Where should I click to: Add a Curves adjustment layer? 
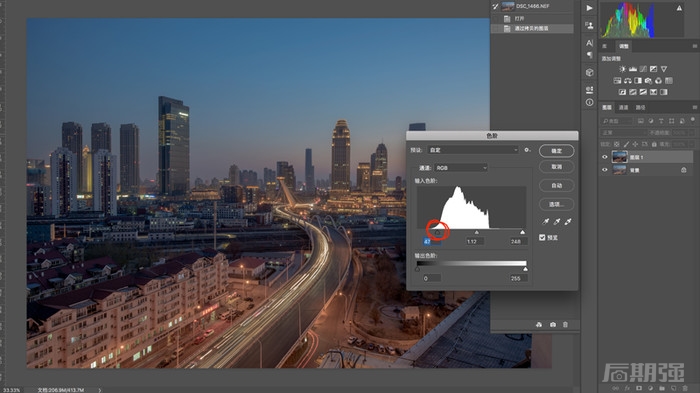(643, 69)
